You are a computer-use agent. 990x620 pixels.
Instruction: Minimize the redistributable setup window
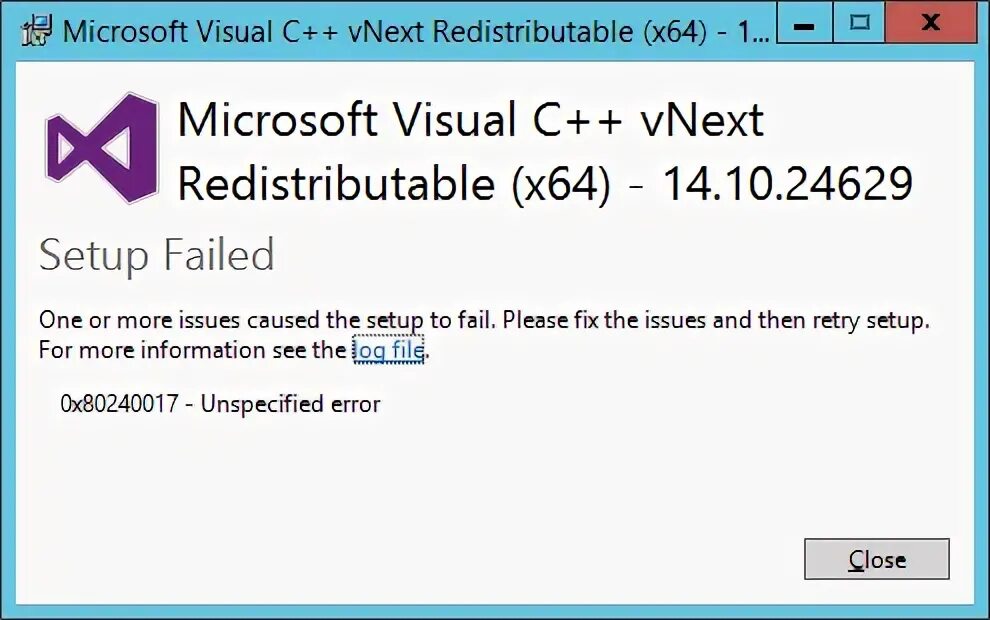point(804,22)
